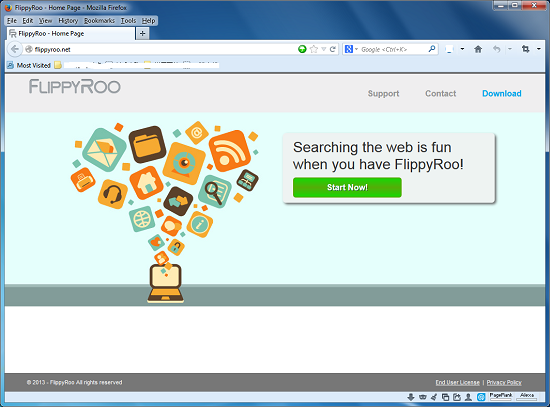Open the File menu
550x407 pixels.
point(12,21)
